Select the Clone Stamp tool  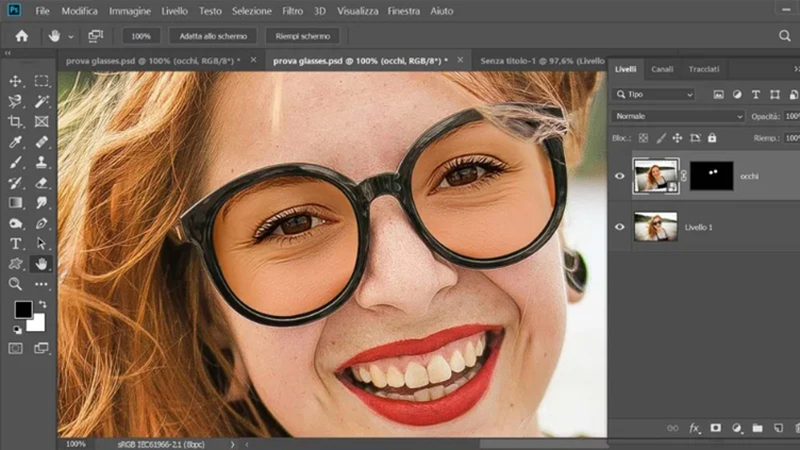pyautogui.click(x=41, y=162)
